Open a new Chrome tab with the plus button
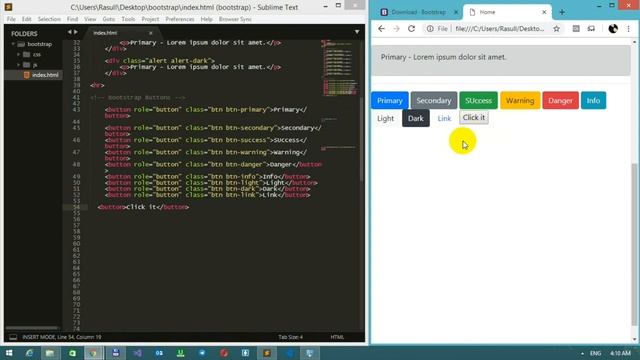This screenshot has height=360, width=640. pyautogui.click(x=562, y=12)
